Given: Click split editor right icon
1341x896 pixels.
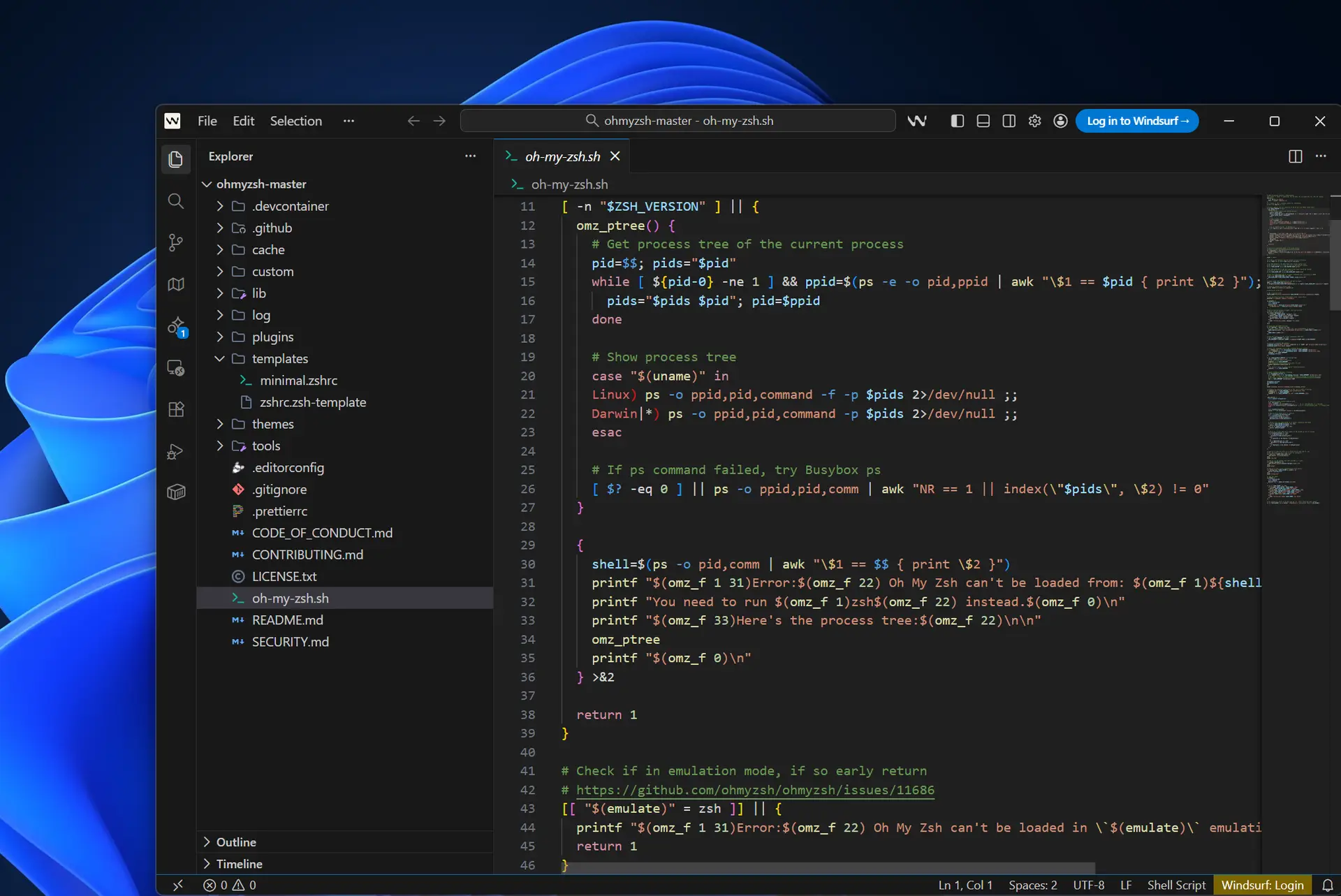Looking at the screenshot, I should click(x=1295, y=156).
